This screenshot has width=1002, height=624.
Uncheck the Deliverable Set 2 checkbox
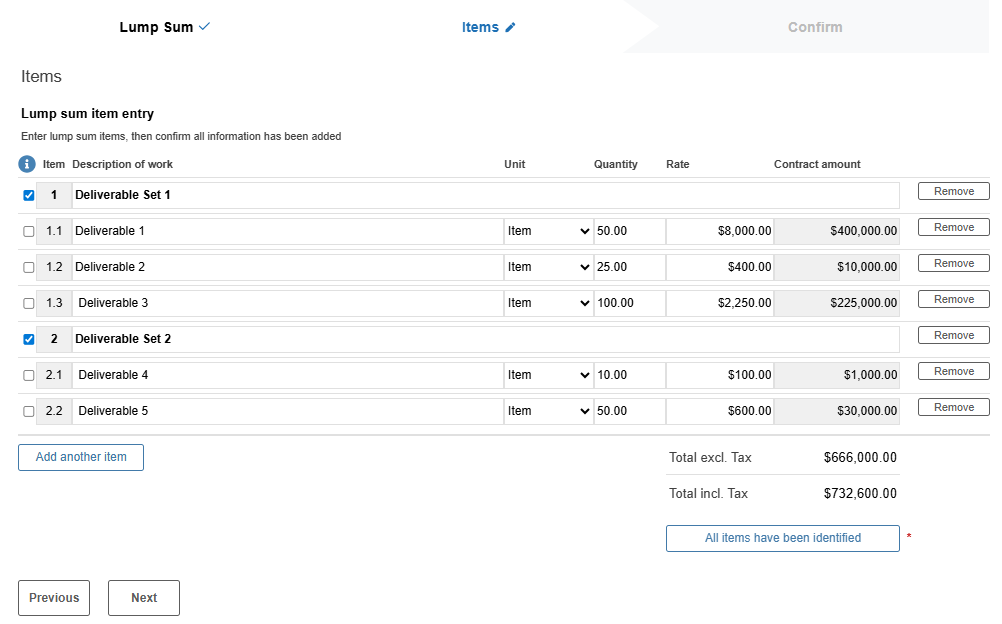(x=29, y=339)
